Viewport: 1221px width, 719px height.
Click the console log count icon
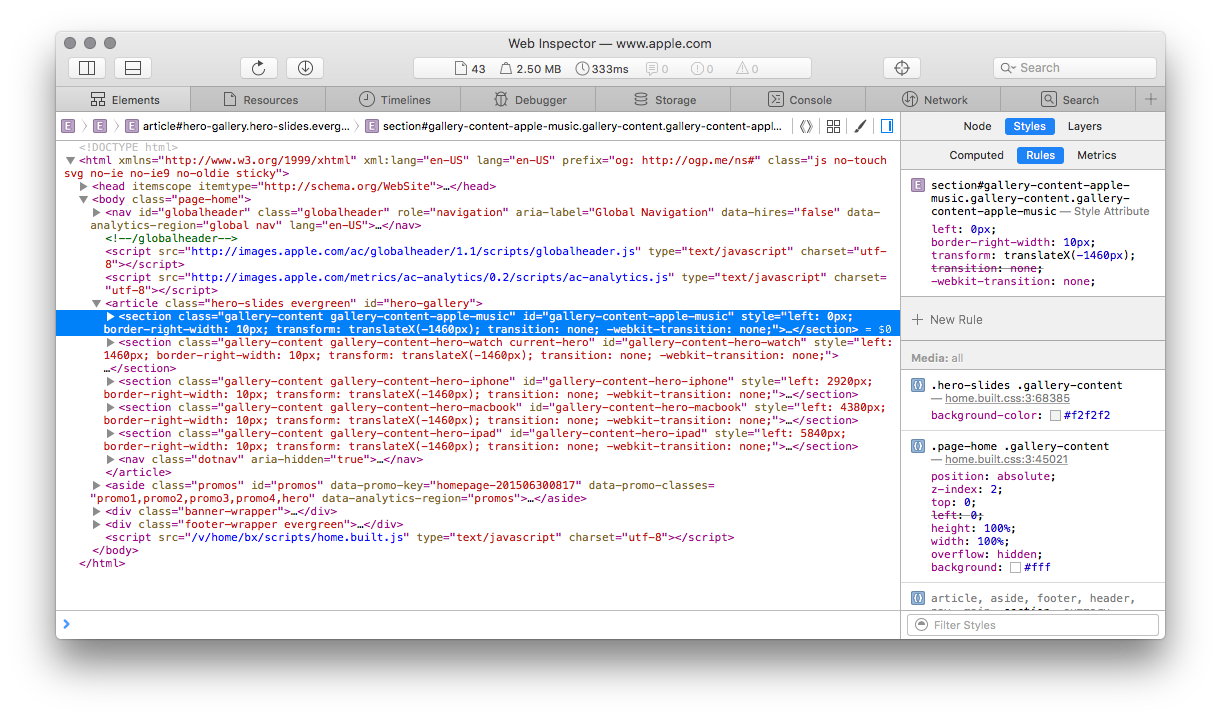click(x=652, y=69)
